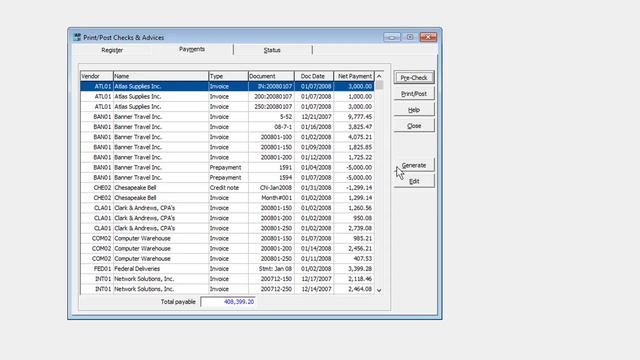The image size is (640, 360).
Task: Sort by the Vendor column header
Action: click(x=97, y=76)
